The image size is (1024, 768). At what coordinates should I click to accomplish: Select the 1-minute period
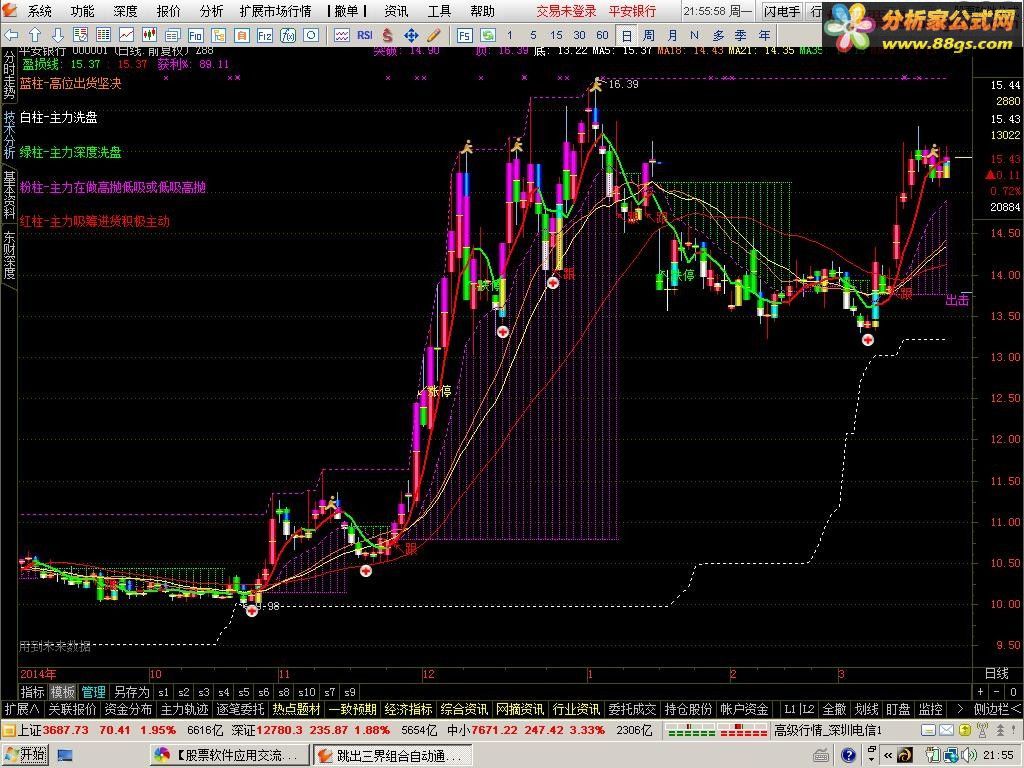coord(510,35)
